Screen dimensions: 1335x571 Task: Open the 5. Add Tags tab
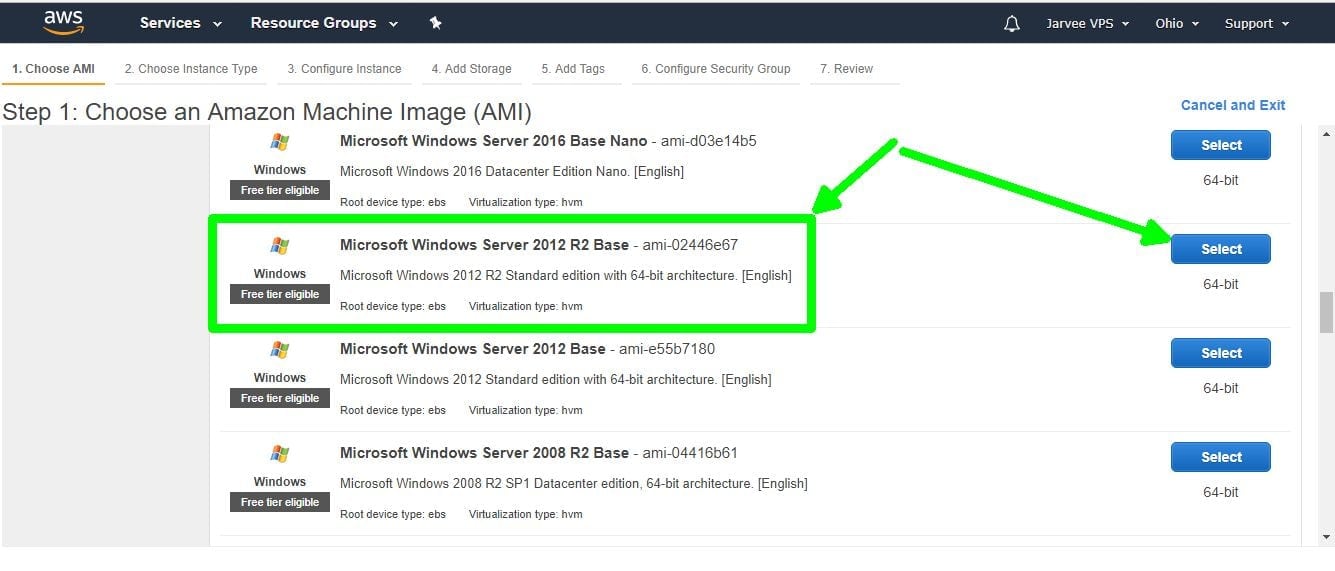point(573,69)
